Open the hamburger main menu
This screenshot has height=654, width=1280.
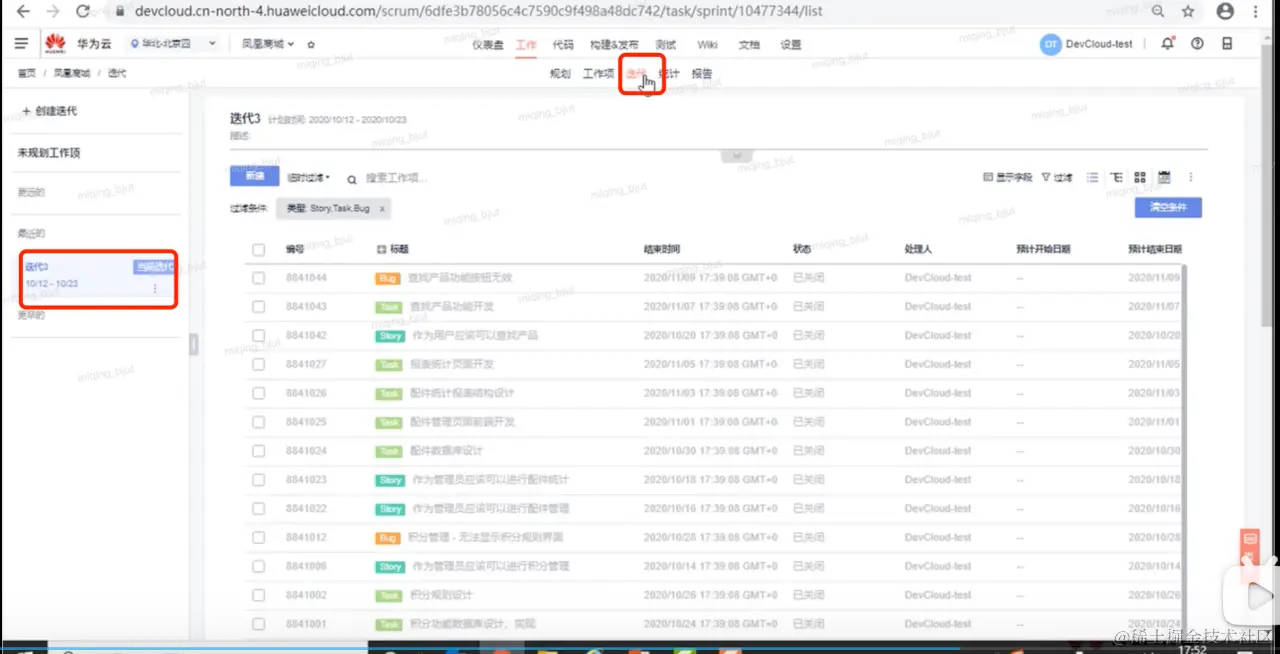[22, 44]
